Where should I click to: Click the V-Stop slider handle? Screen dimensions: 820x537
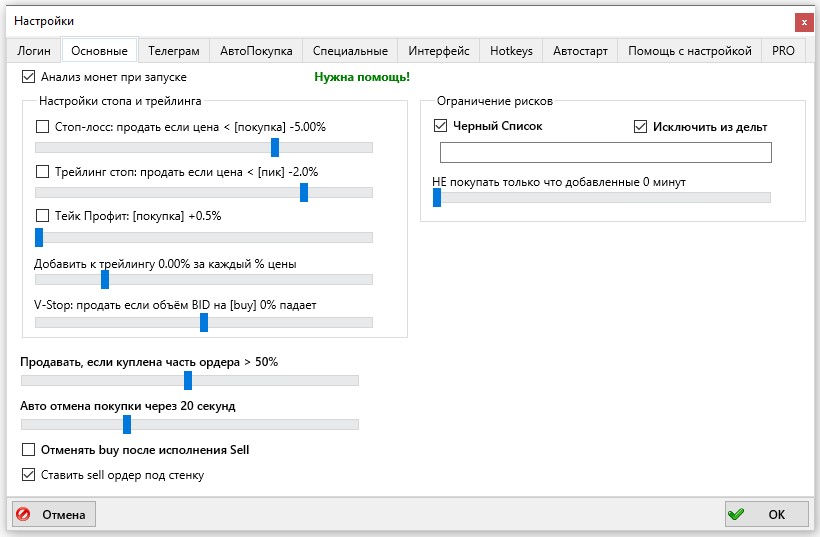[204, 322]
